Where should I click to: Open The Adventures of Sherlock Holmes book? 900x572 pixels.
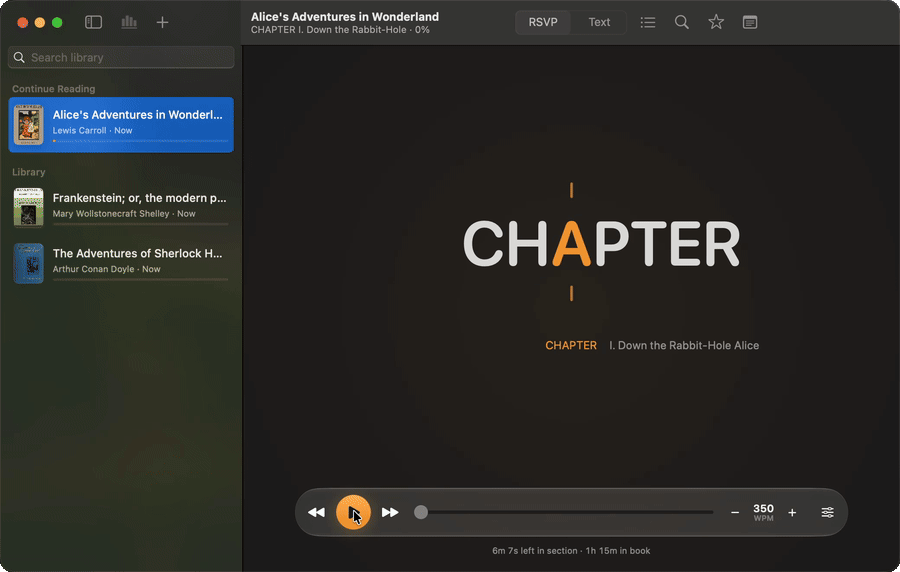pos(121,262)
